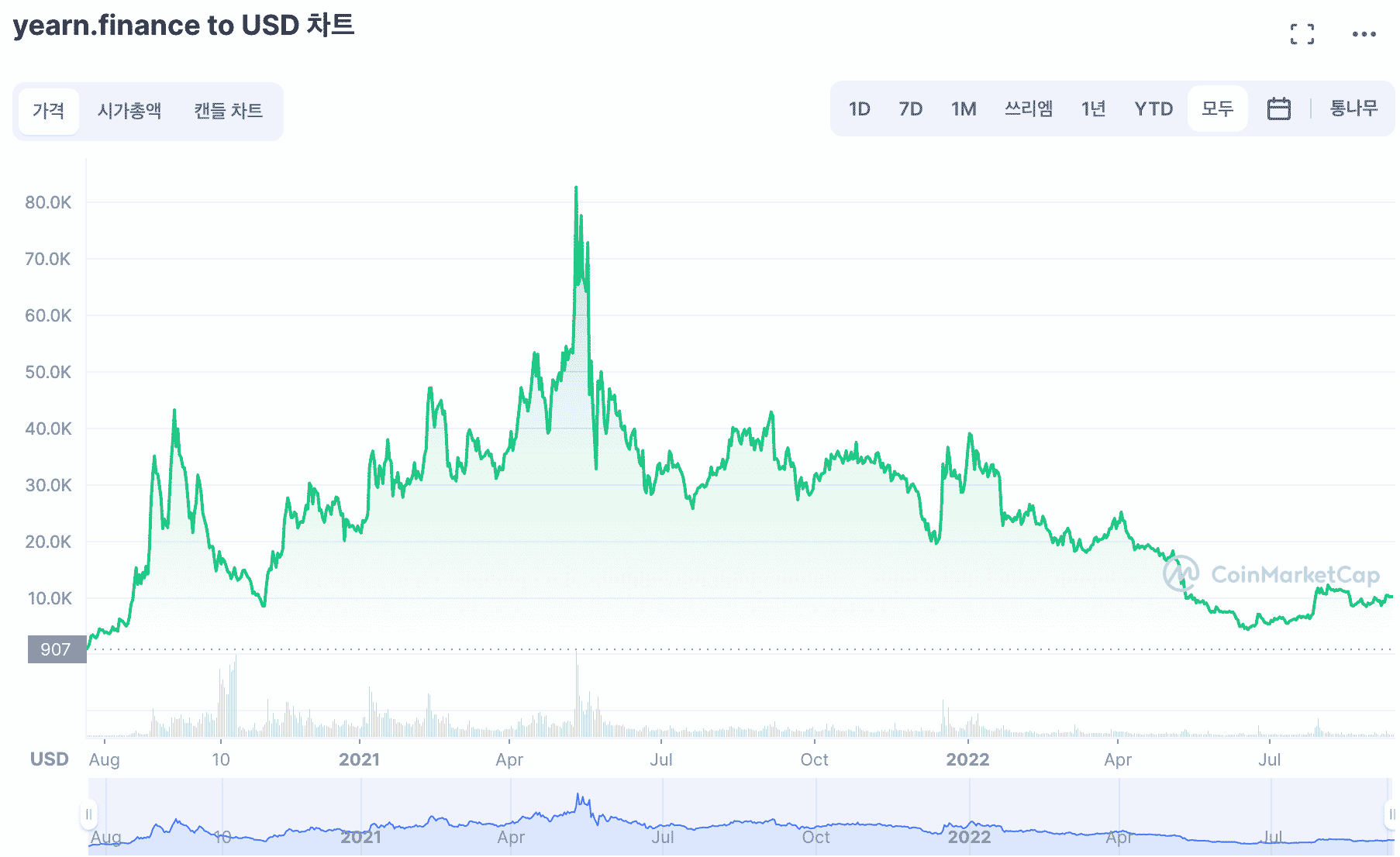Switch to the 캔들 차트 tab
This screenshot has height=857, width=1400.
pos(229,111)
